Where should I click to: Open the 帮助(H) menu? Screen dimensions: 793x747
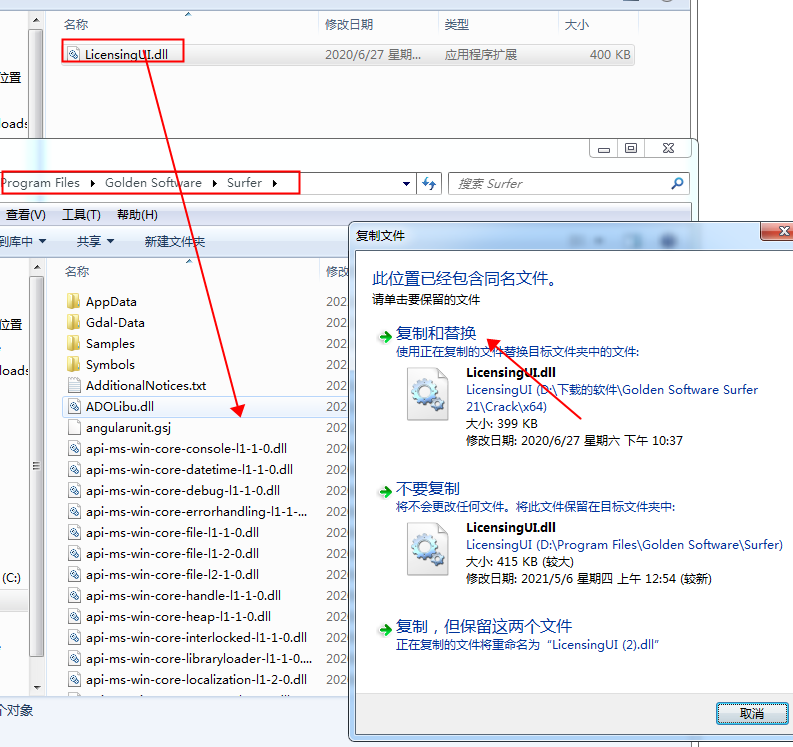tap(137, 214)
